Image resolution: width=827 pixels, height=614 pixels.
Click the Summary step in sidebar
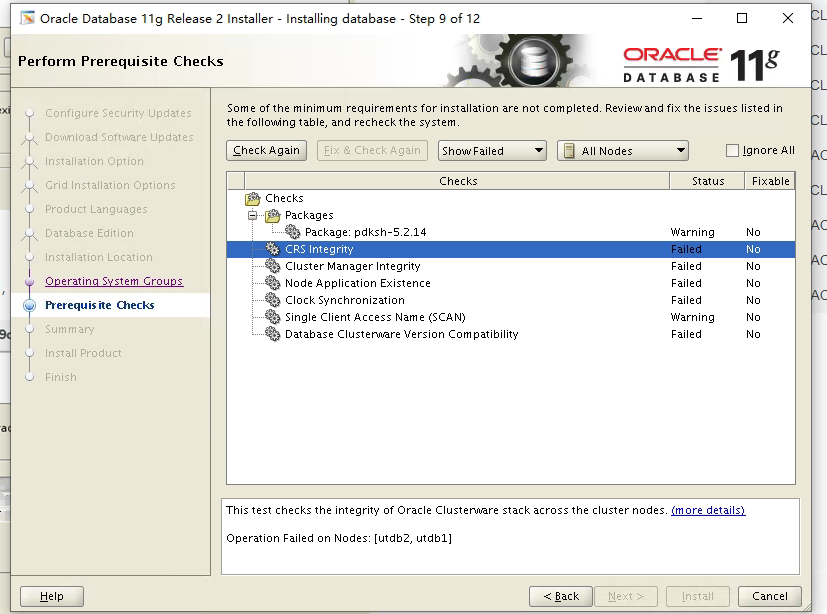[x=70, y=329]
